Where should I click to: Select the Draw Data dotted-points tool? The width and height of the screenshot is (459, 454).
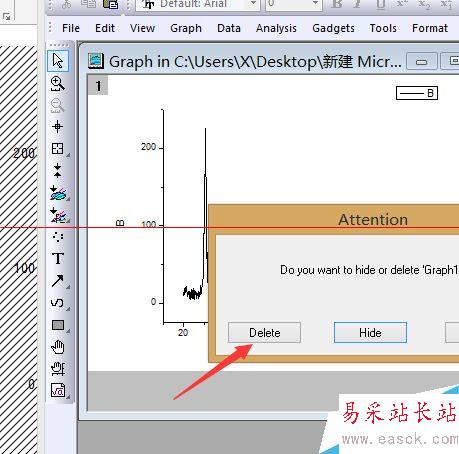58,237
